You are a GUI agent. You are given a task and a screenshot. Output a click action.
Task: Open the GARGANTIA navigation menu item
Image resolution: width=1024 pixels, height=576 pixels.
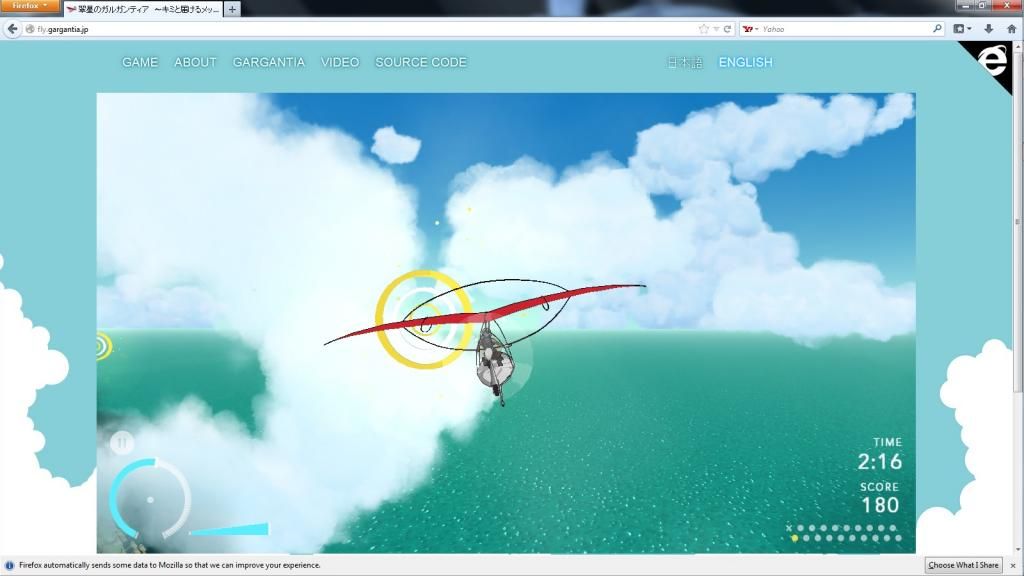click(269, 62)
